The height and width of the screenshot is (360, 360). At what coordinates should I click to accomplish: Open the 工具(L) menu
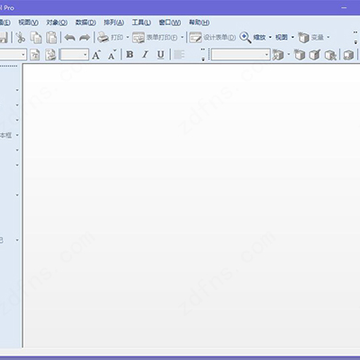141,23
